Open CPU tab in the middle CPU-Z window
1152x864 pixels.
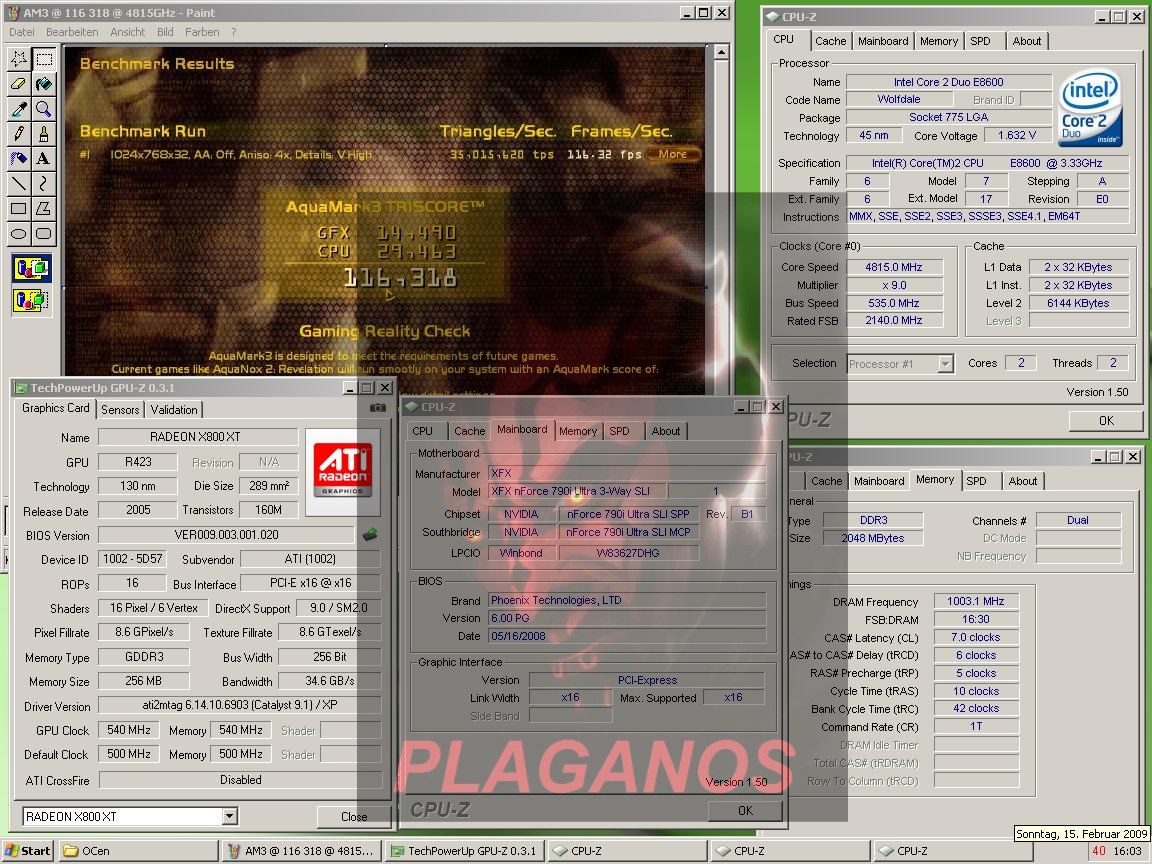(422, 431)
